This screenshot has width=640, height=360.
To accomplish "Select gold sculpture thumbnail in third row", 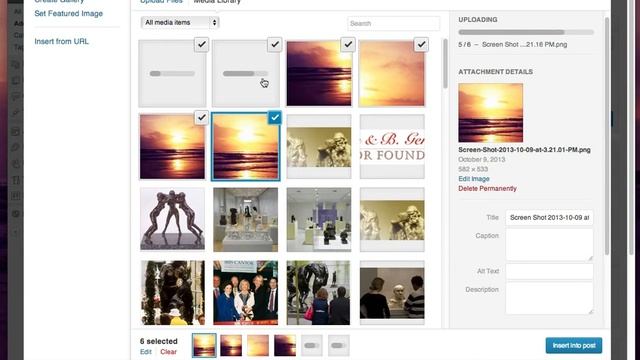I will point(392,219).
